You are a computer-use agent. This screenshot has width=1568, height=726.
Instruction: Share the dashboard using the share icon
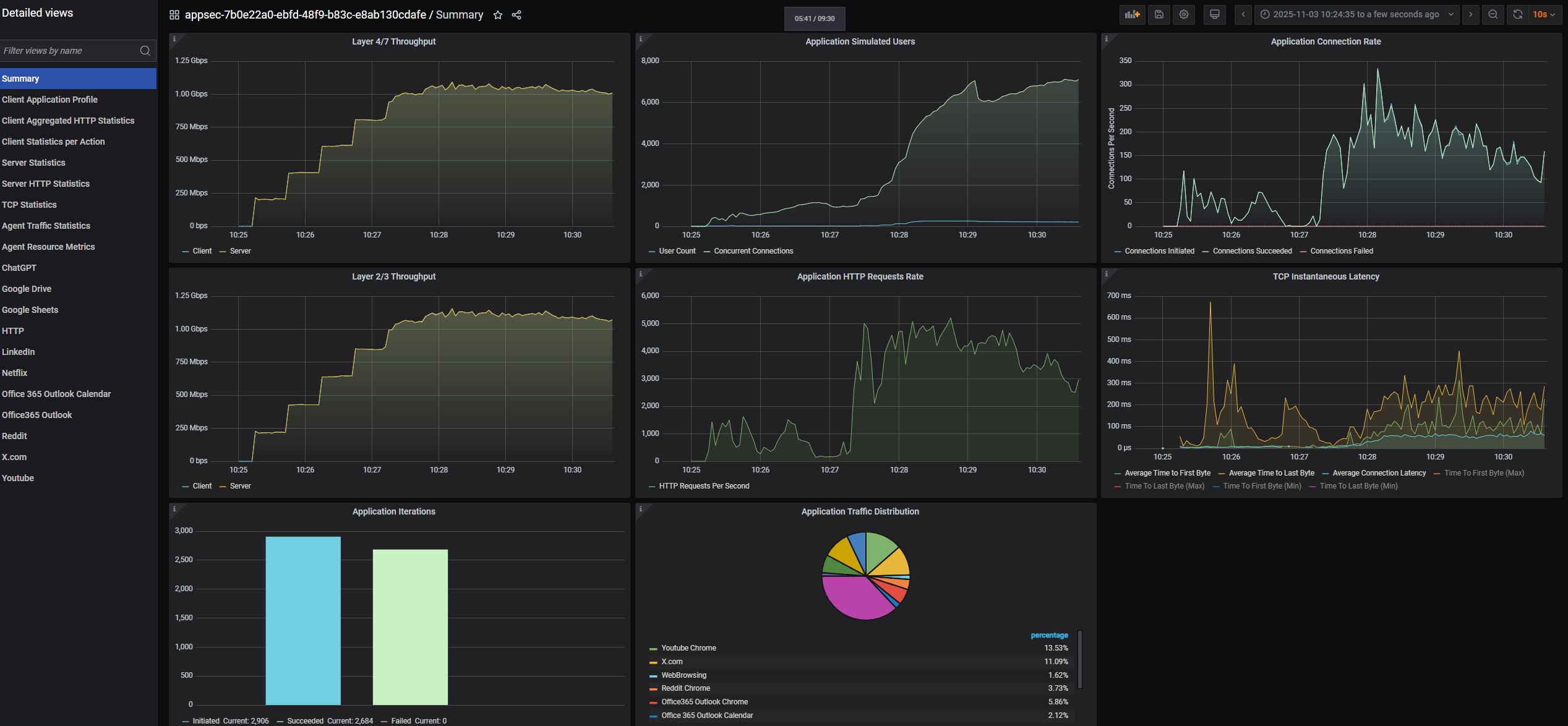pyautogui.click(x=516, y=15)
